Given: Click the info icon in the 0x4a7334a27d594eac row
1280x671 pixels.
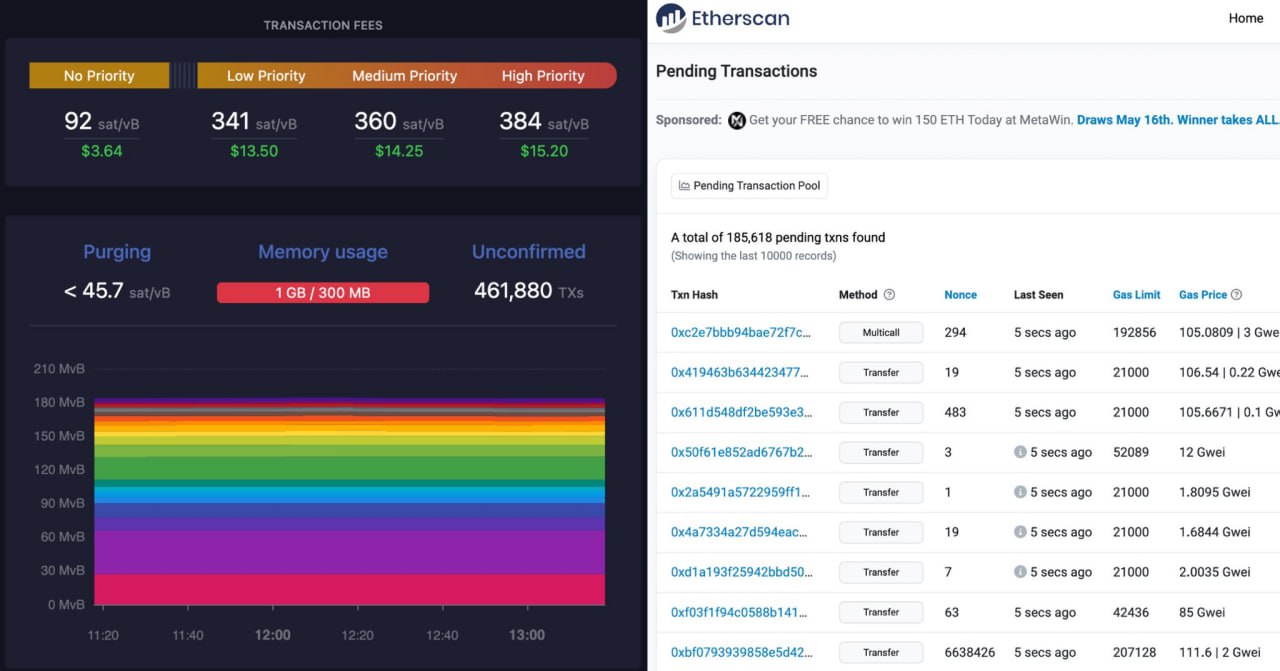Looking at the screenshot, I should [1020, 532].
